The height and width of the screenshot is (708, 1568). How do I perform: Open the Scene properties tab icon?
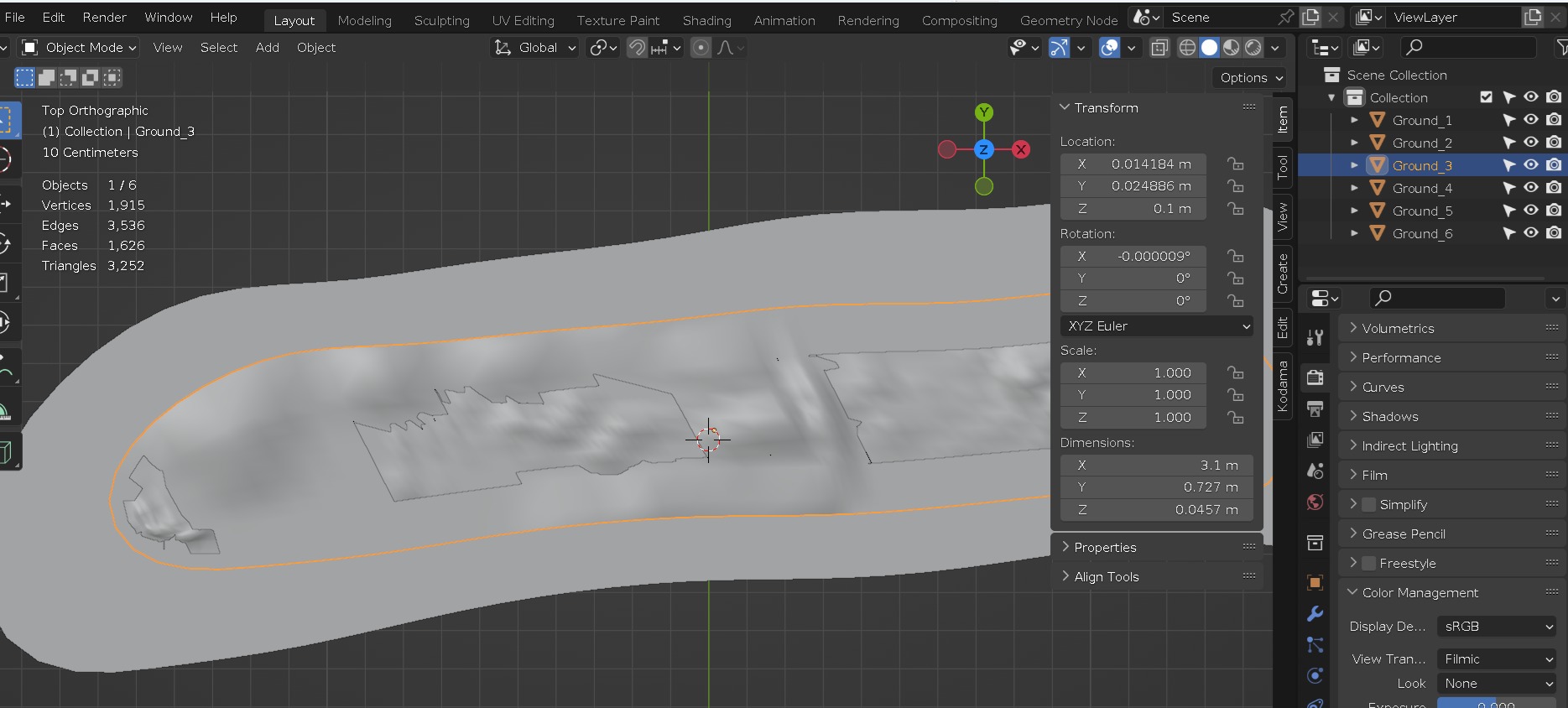click(1315, 471)
